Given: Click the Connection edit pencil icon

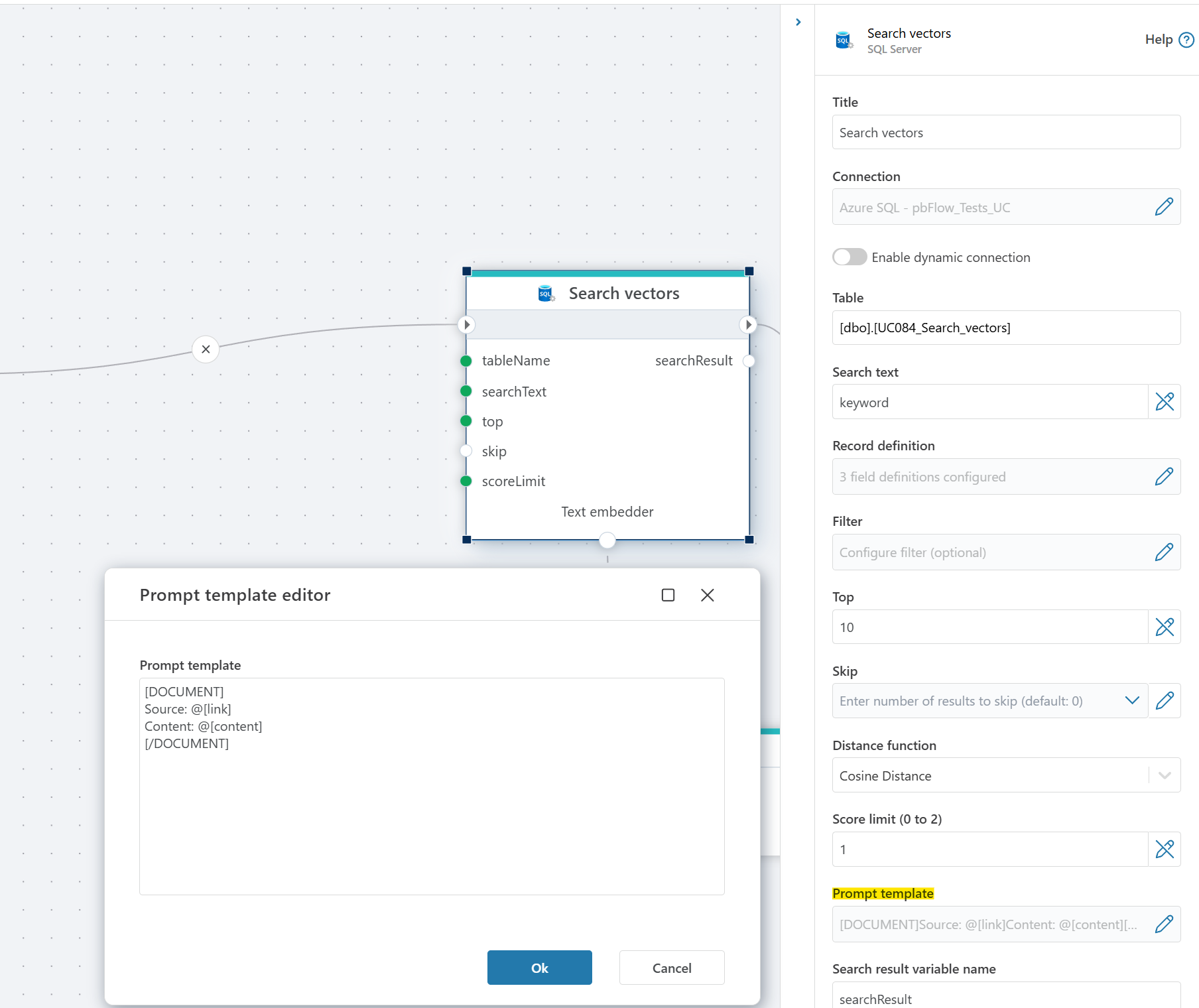Looking at the screenshot, I should point(1164,207).
